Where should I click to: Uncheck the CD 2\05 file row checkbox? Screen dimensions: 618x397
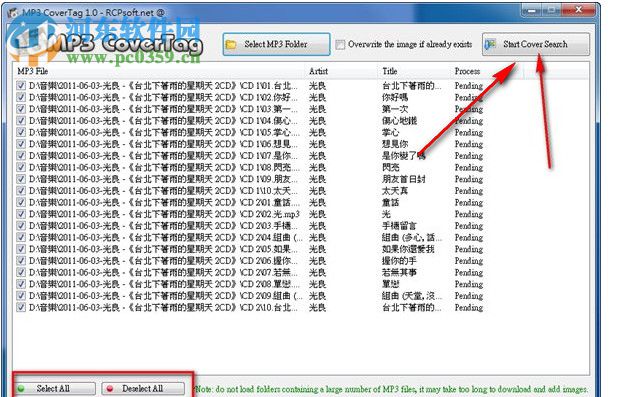pyautogui.click(x=21, y=249)
